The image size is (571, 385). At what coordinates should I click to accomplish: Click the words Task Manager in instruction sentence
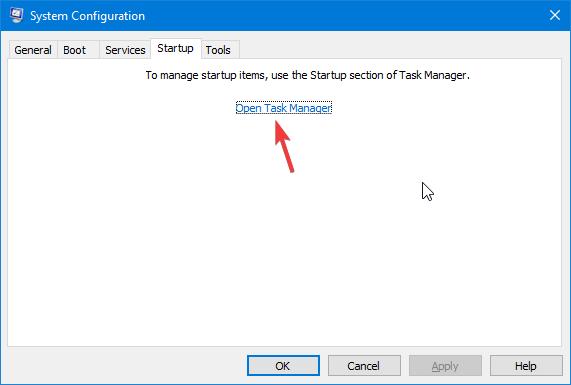[x=432, y=75]
